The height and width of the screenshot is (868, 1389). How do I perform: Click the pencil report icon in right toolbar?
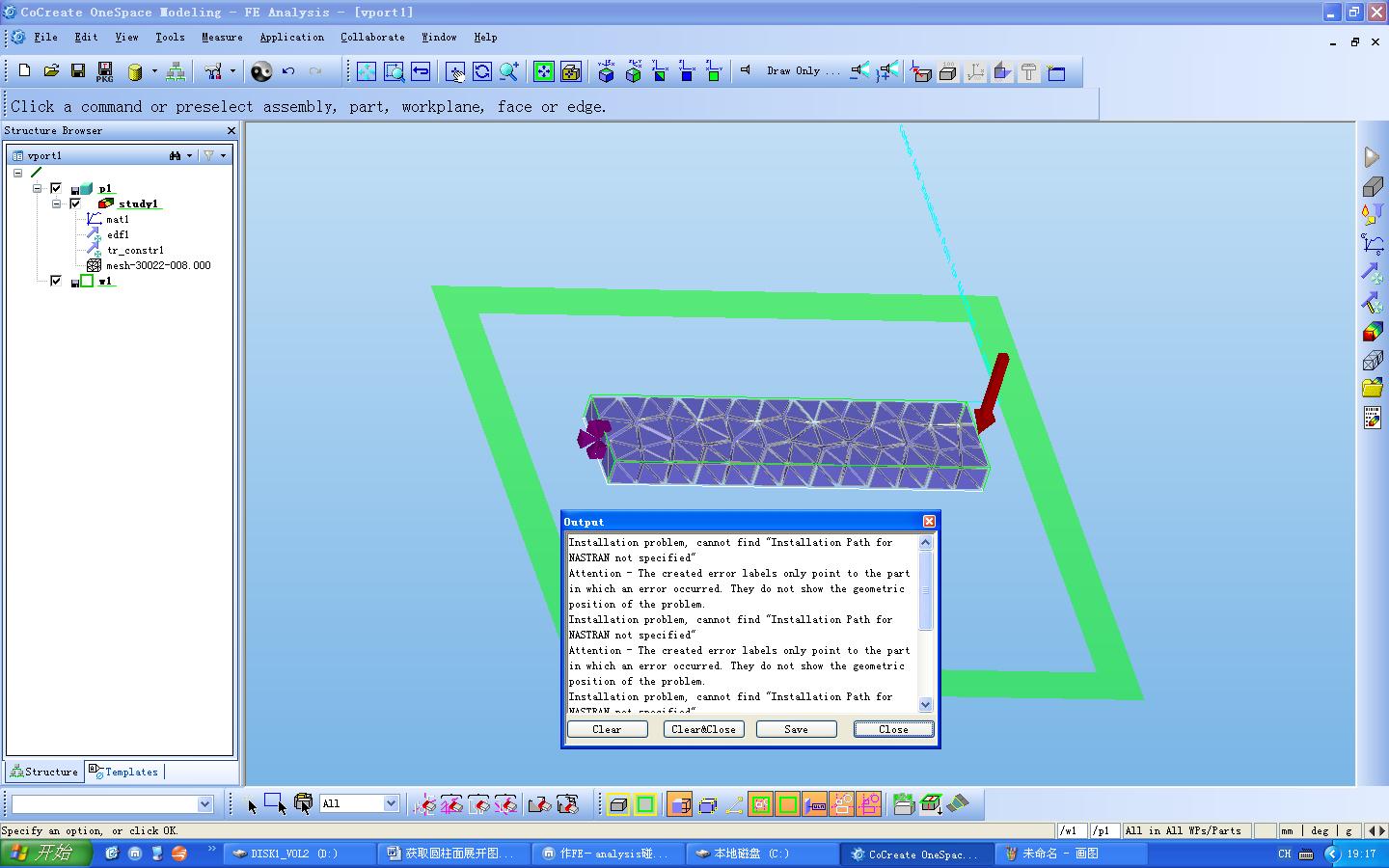pos(1373,418)
